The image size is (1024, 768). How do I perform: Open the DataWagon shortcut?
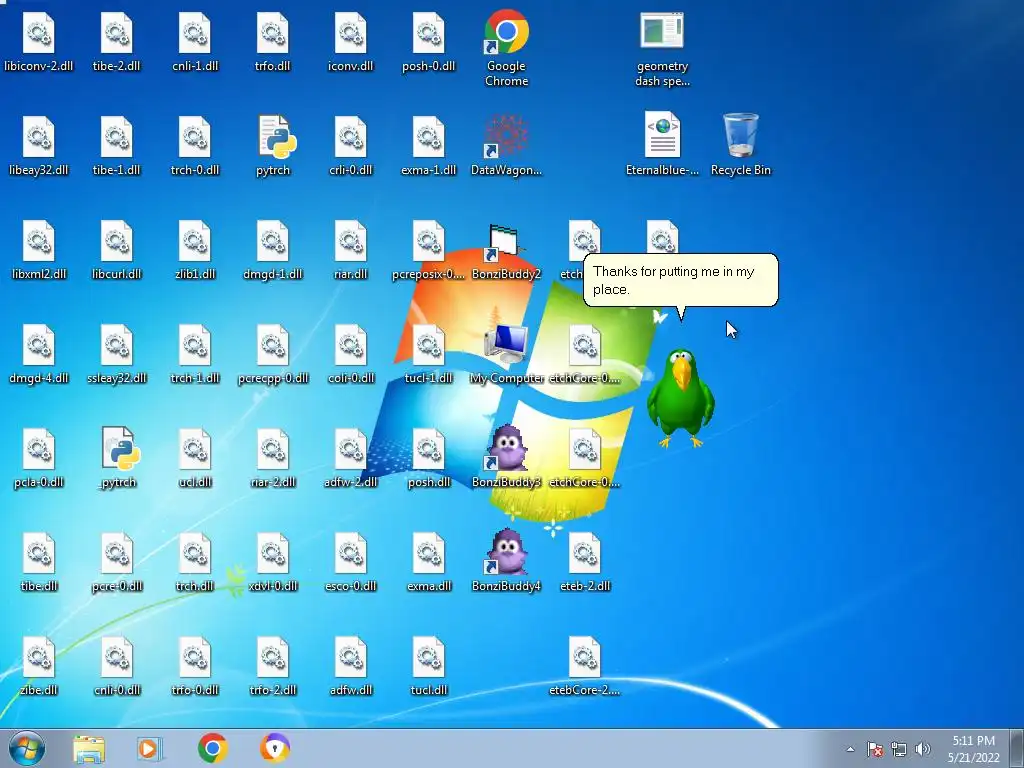pos(506,146)
